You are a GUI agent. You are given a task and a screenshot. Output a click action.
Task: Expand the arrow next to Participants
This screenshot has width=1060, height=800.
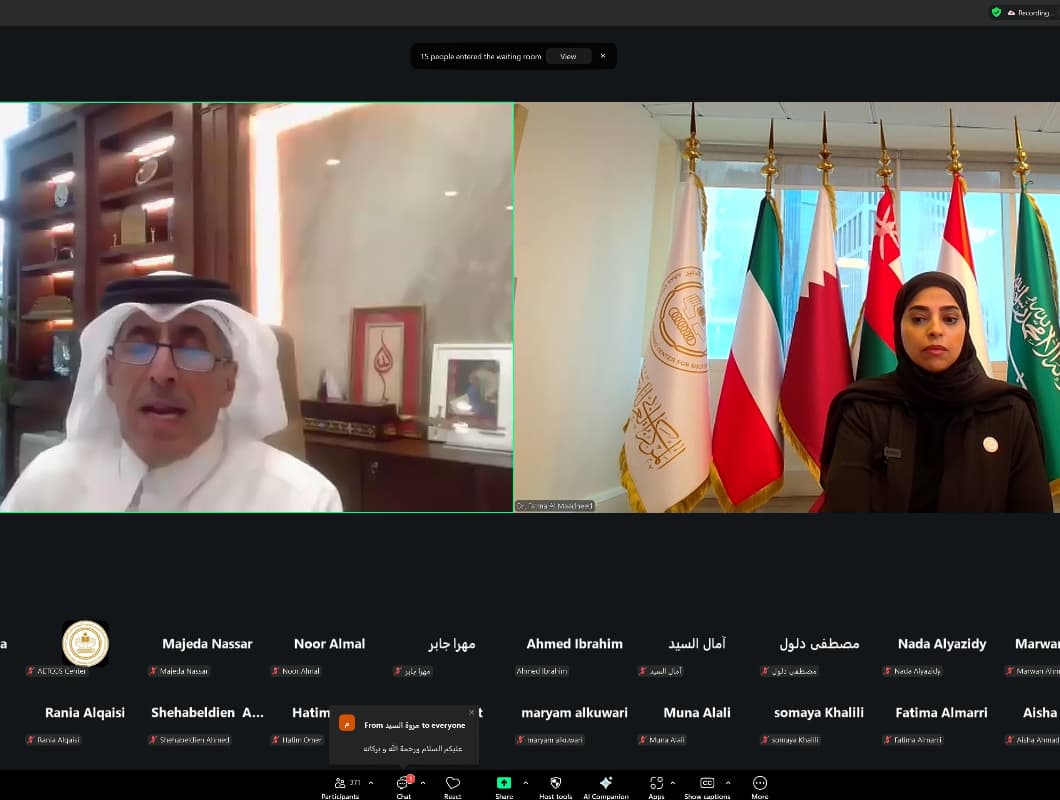372,783
